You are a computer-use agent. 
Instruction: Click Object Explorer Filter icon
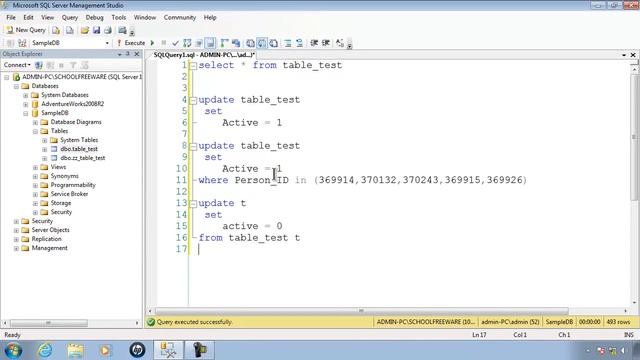(73, 65)
